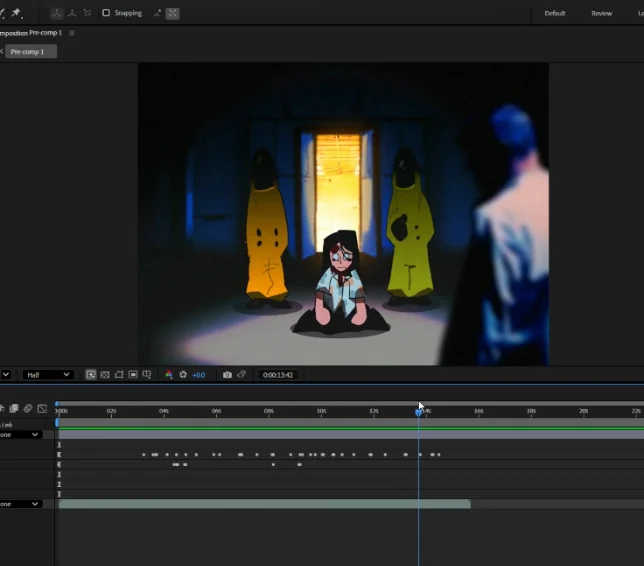
Task: Open the magnification dropdown arrow
Action: point(6,375)
